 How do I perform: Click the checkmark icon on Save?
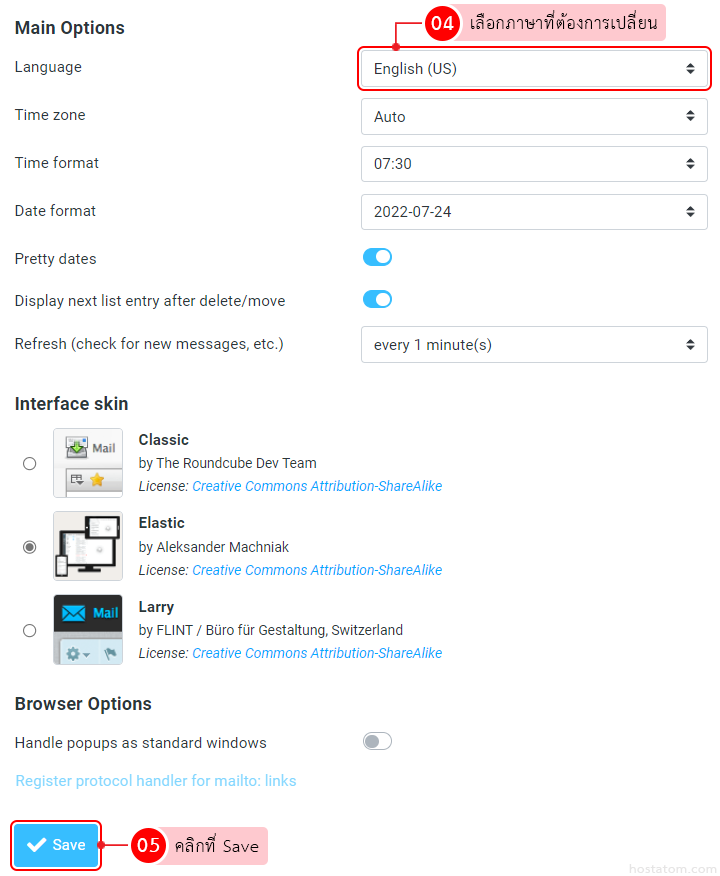click(x=37, y=845)
